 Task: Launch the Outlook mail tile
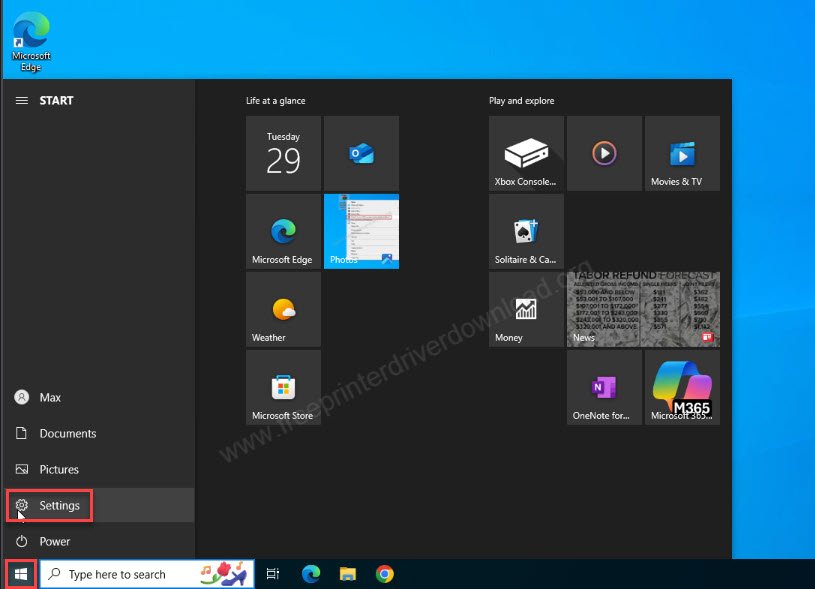click(361, 153)
